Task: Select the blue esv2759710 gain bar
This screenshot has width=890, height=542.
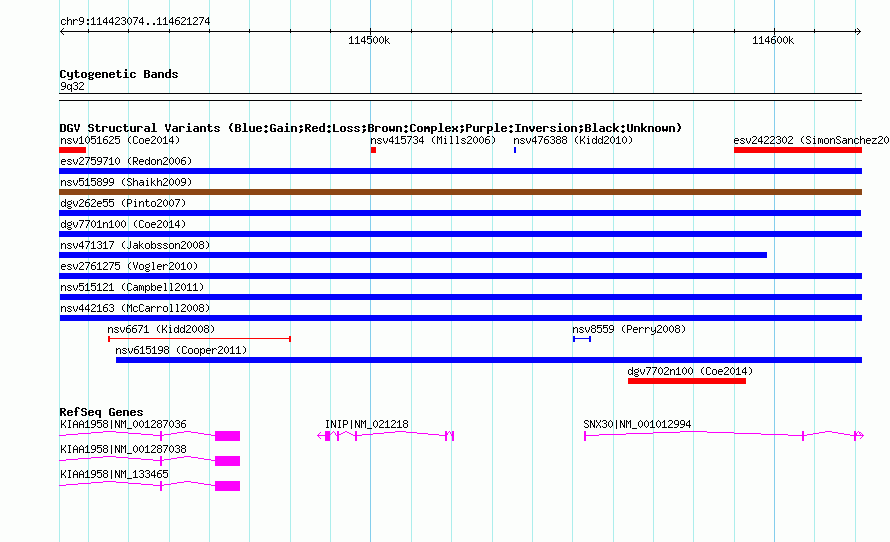Action: point(460,171)
